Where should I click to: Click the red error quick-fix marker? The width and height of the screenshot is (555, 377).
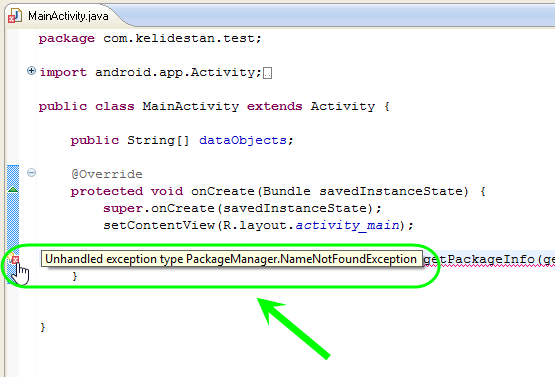(14, 259)
